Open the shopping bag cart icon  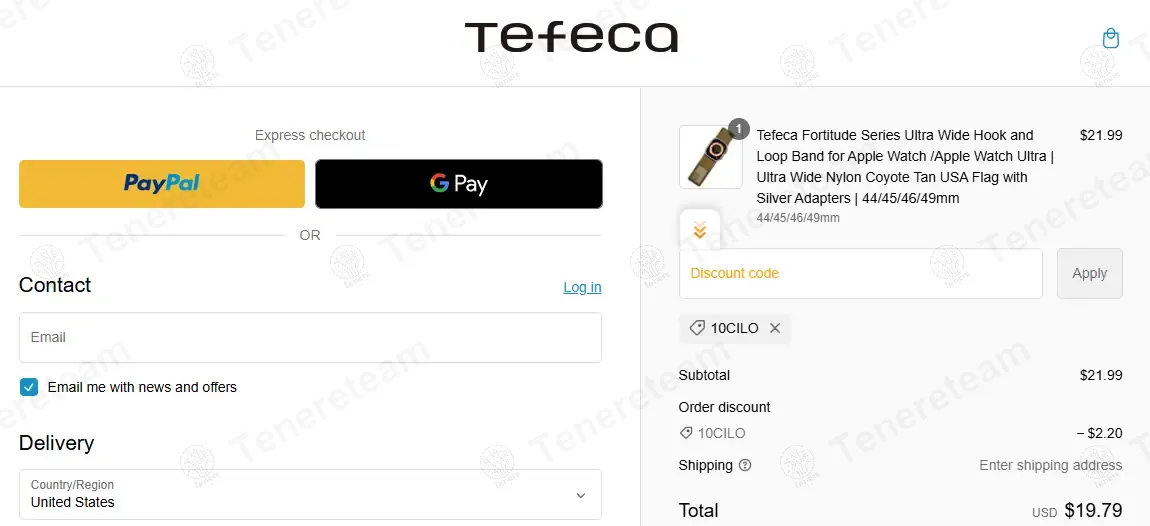[1110, 38]
